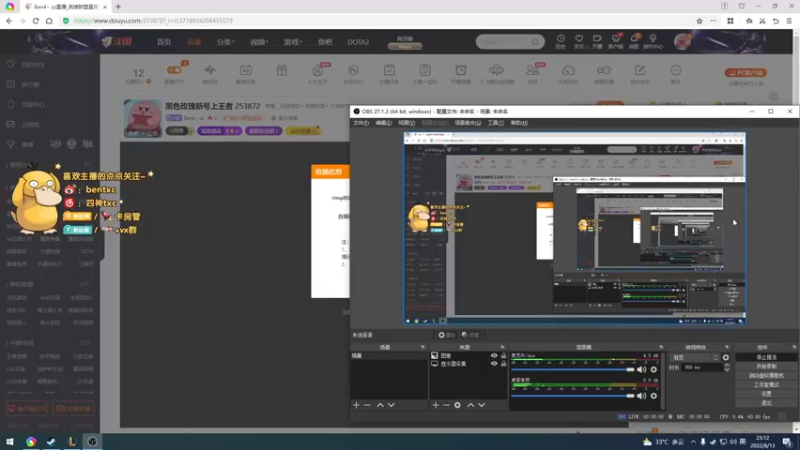
Task: Expand the 视频 video dropdown in Douyu nav
Action: pyautogui.click(x=259, y=42)
